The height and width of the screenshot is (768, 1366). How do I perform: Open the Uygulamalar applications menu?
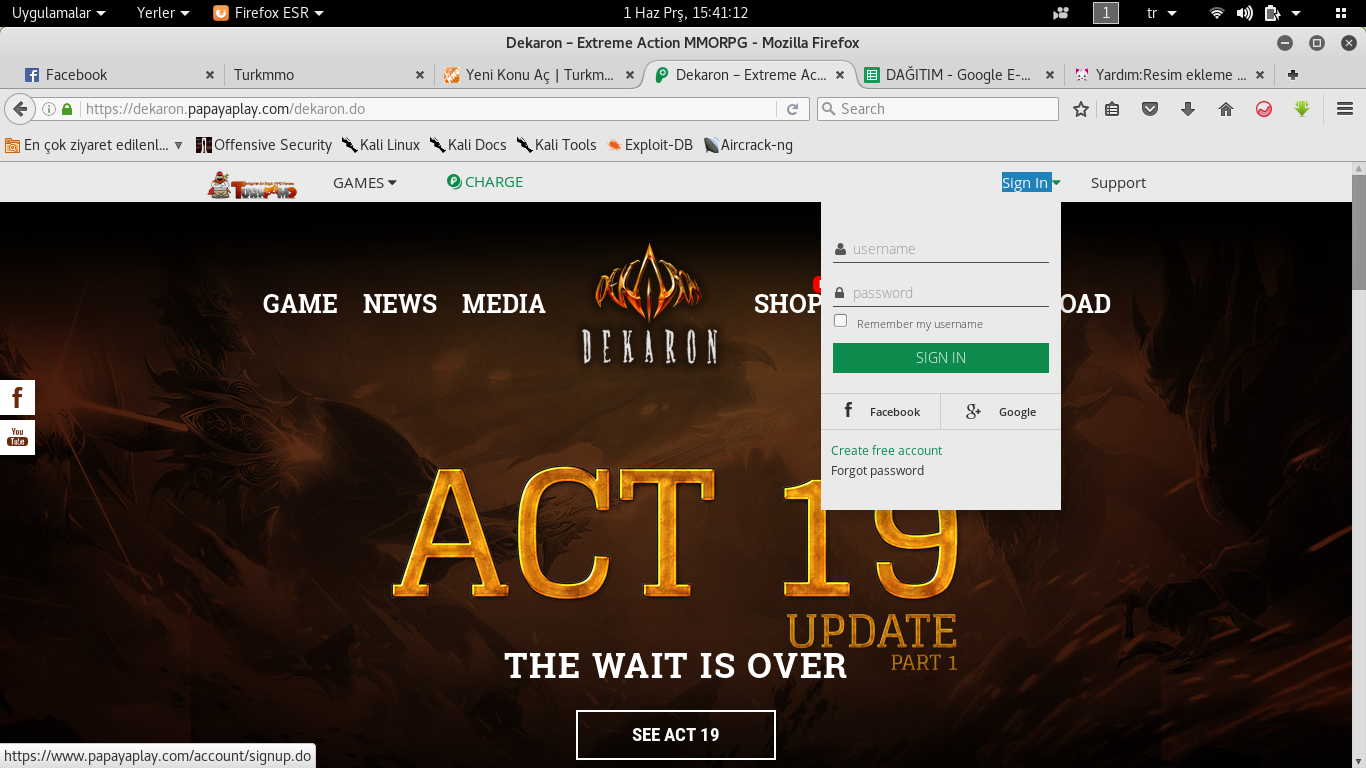click(59, 13)
